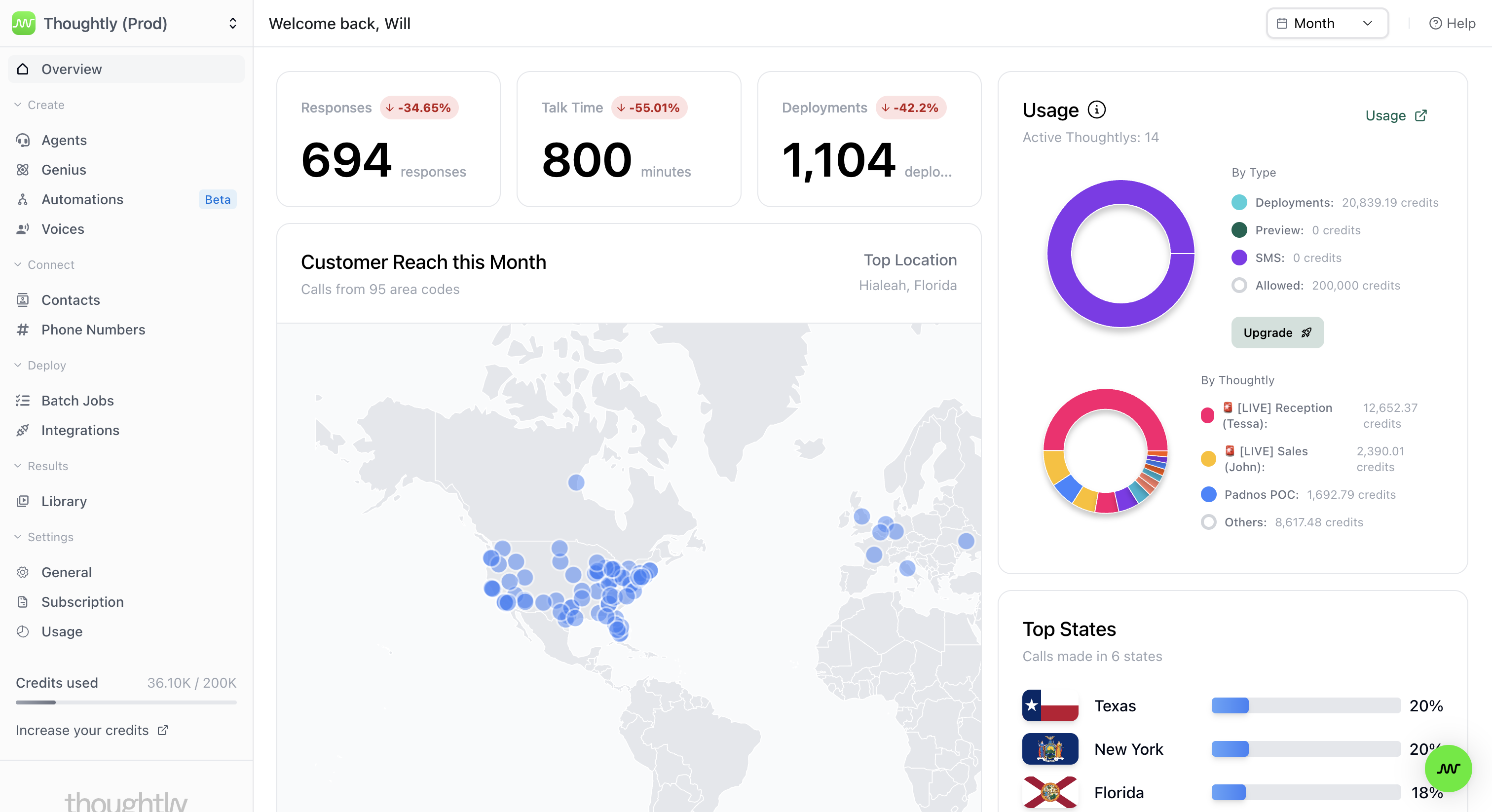Click the Automations workflow icon
Screen dimensions: 1492x812
tap(23, 199)
